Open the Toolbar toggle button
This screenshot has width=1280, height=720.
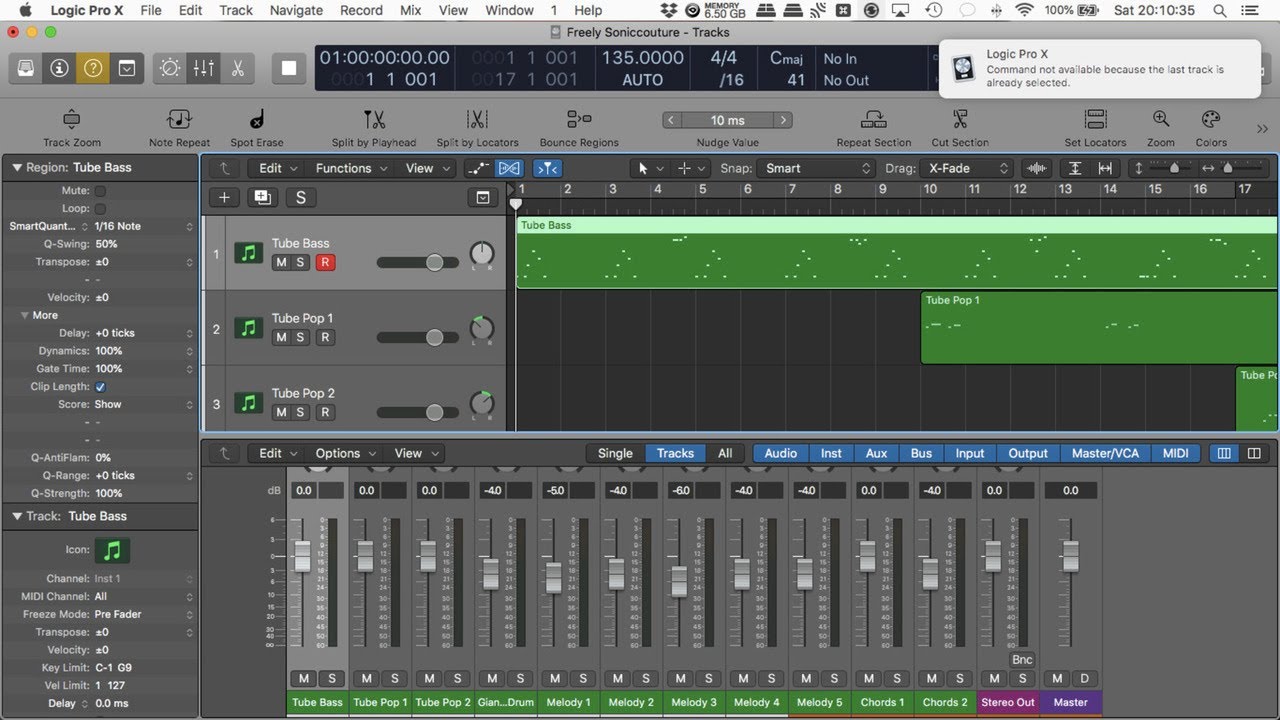127,68
